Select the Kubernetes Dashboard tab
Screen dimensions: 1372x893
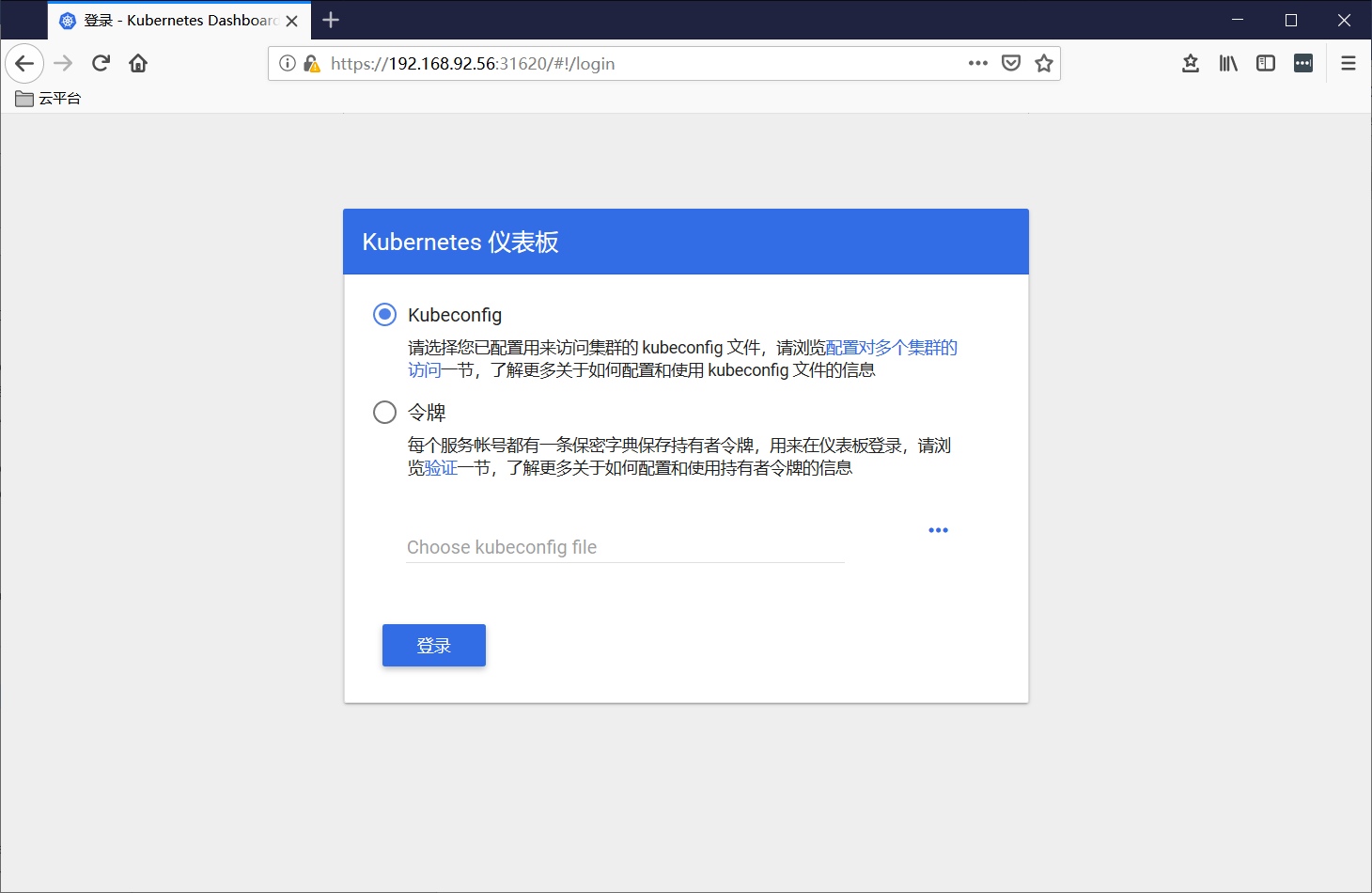coord(169,20)
